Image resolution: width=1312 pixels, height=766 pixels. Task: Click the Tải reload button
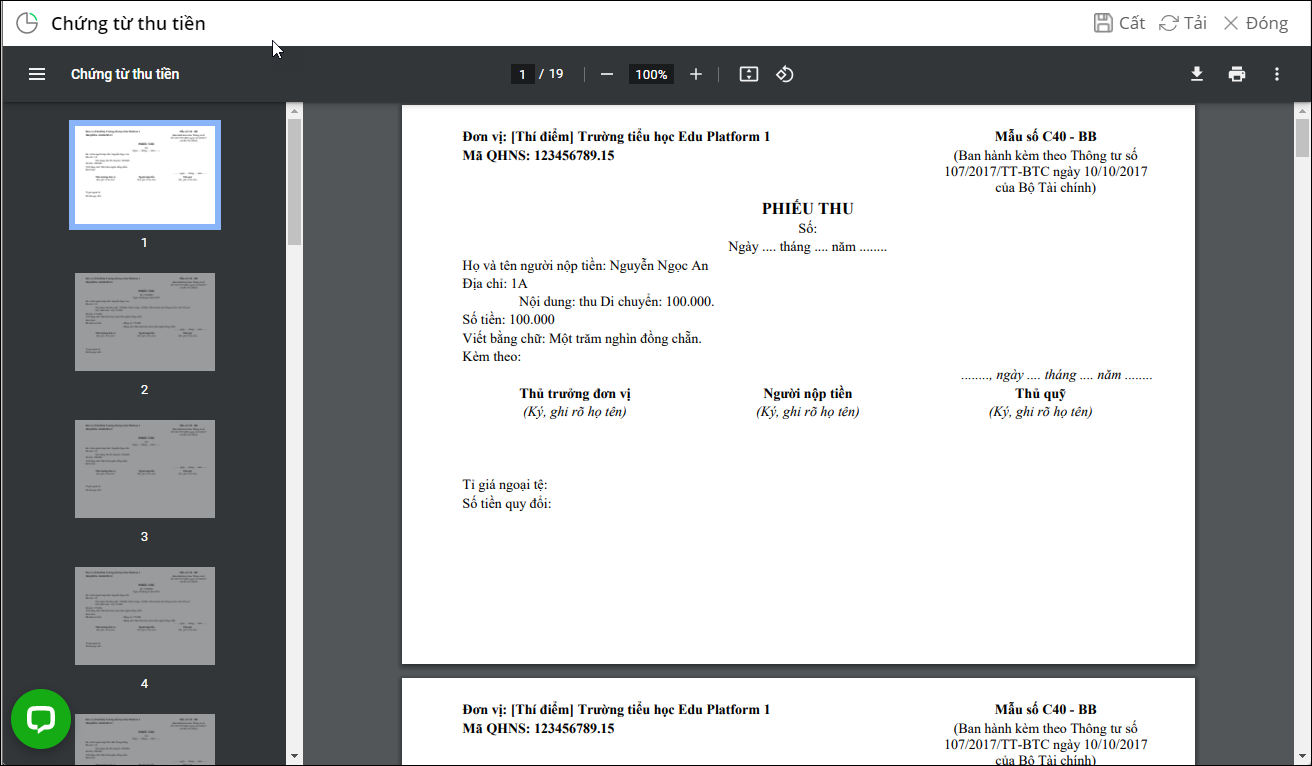(1183, 23)
